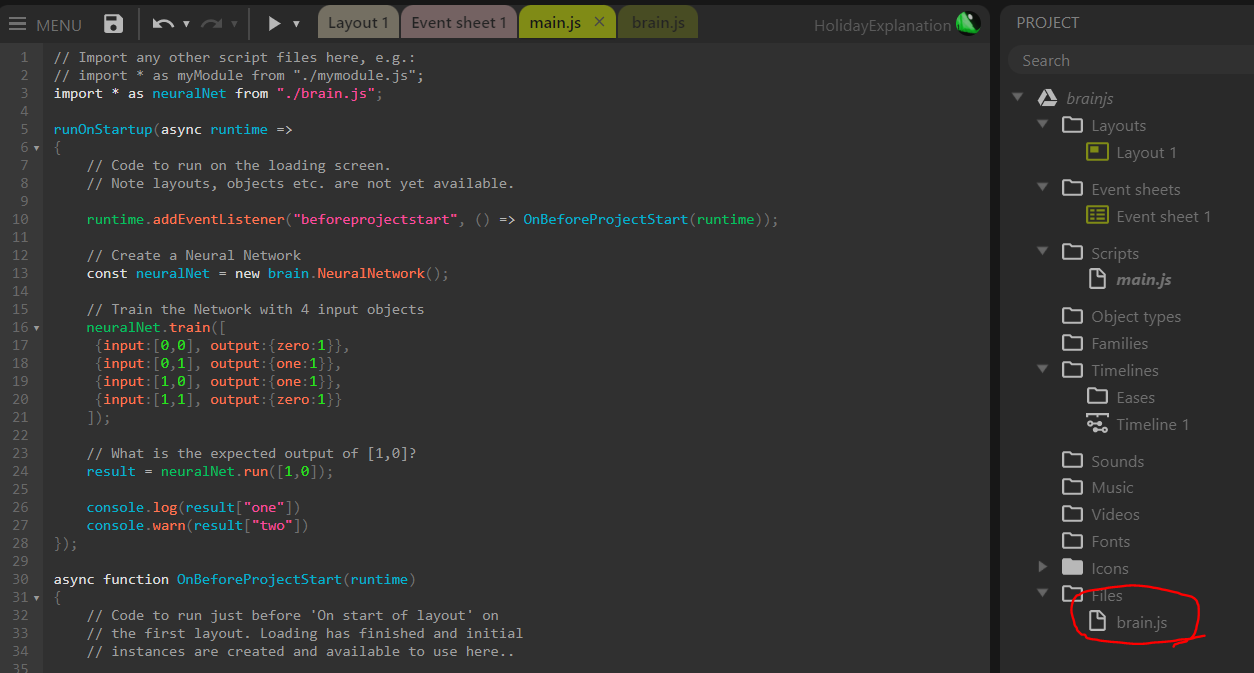Save project with the floppy disk icon
1254x673 pixels.
click(114, 24)
